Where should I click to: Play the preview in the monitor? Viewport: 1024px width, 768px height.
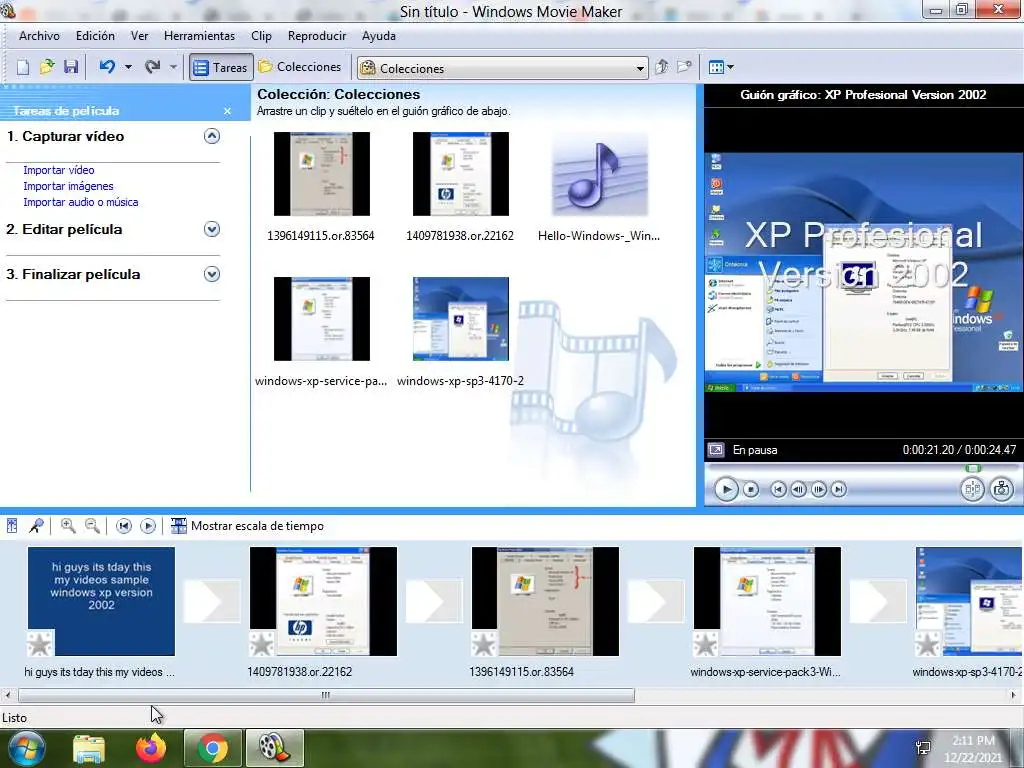tap(726, 489)
